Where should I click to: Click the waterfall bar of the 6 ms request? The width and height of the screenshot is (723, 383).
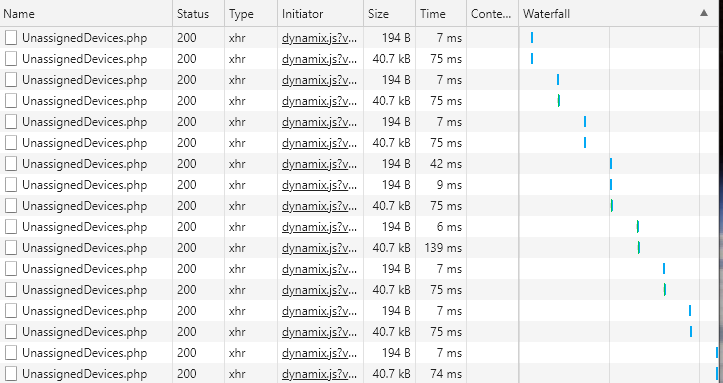click(638, 227)
